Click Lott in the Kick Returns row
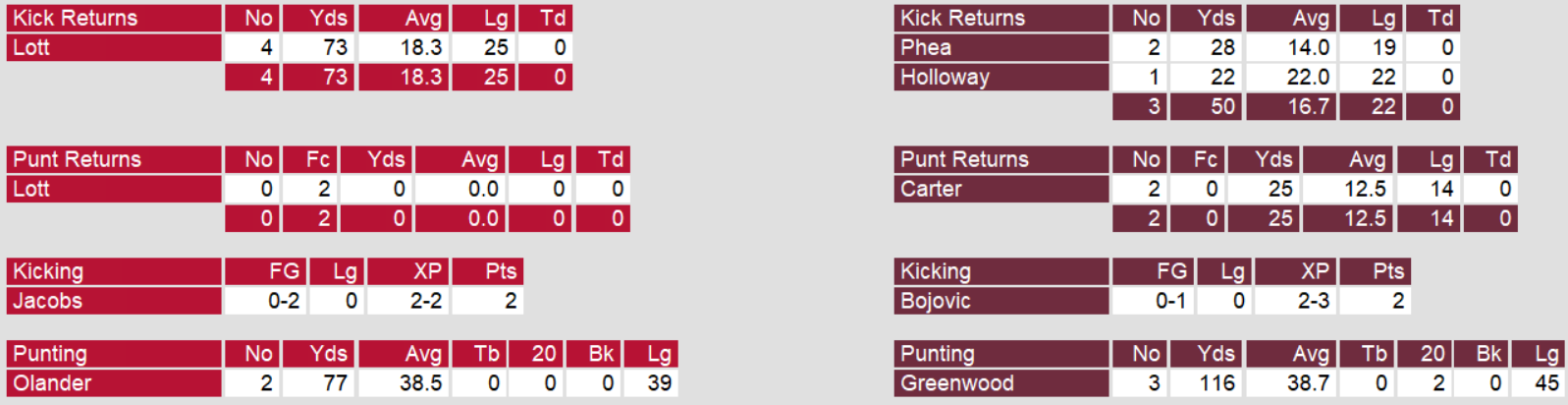Screen dimensions: 1568x405 click(31, 47)
